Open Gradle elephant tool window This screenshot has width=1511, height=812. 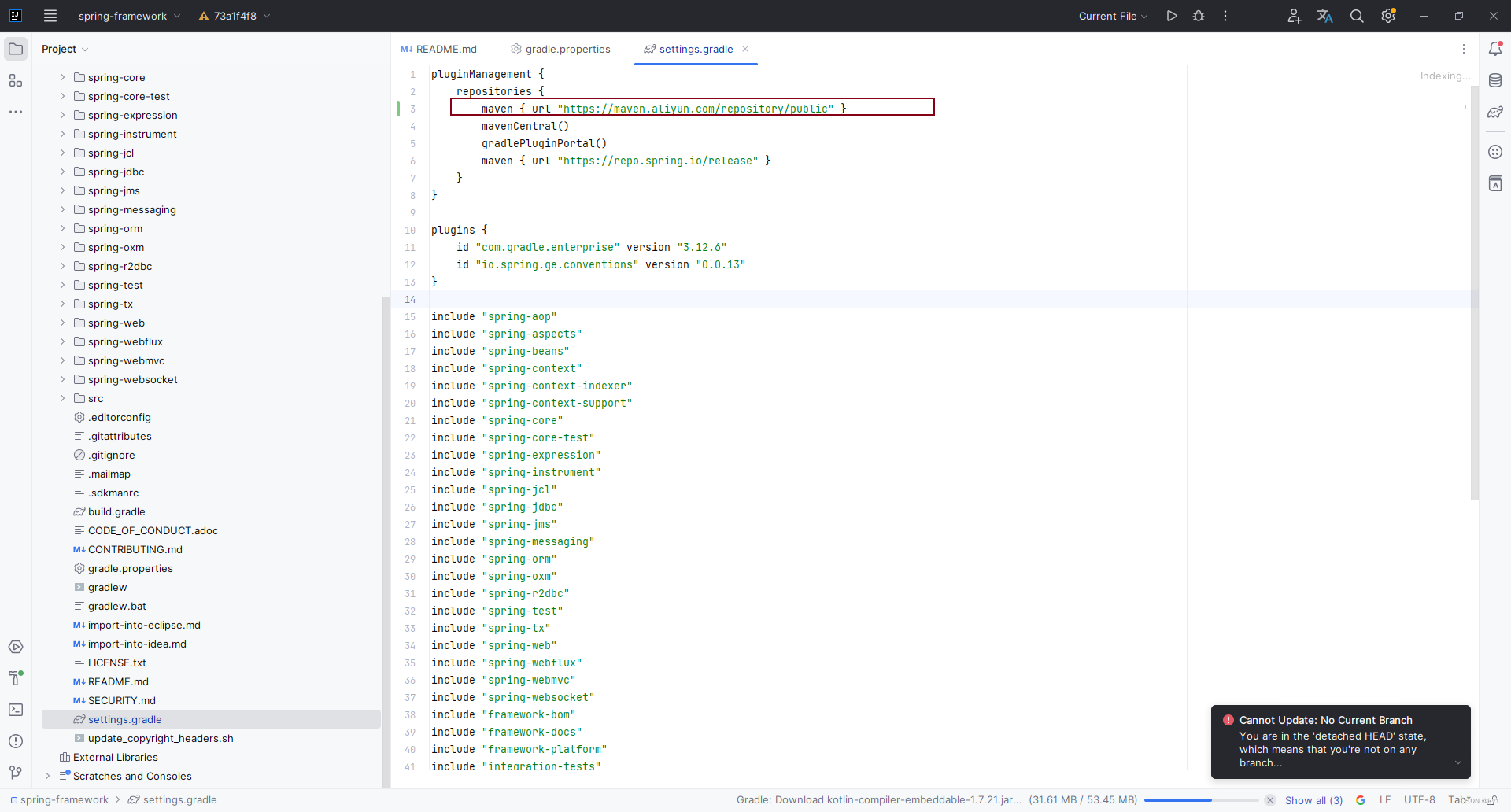[1495, 113]
